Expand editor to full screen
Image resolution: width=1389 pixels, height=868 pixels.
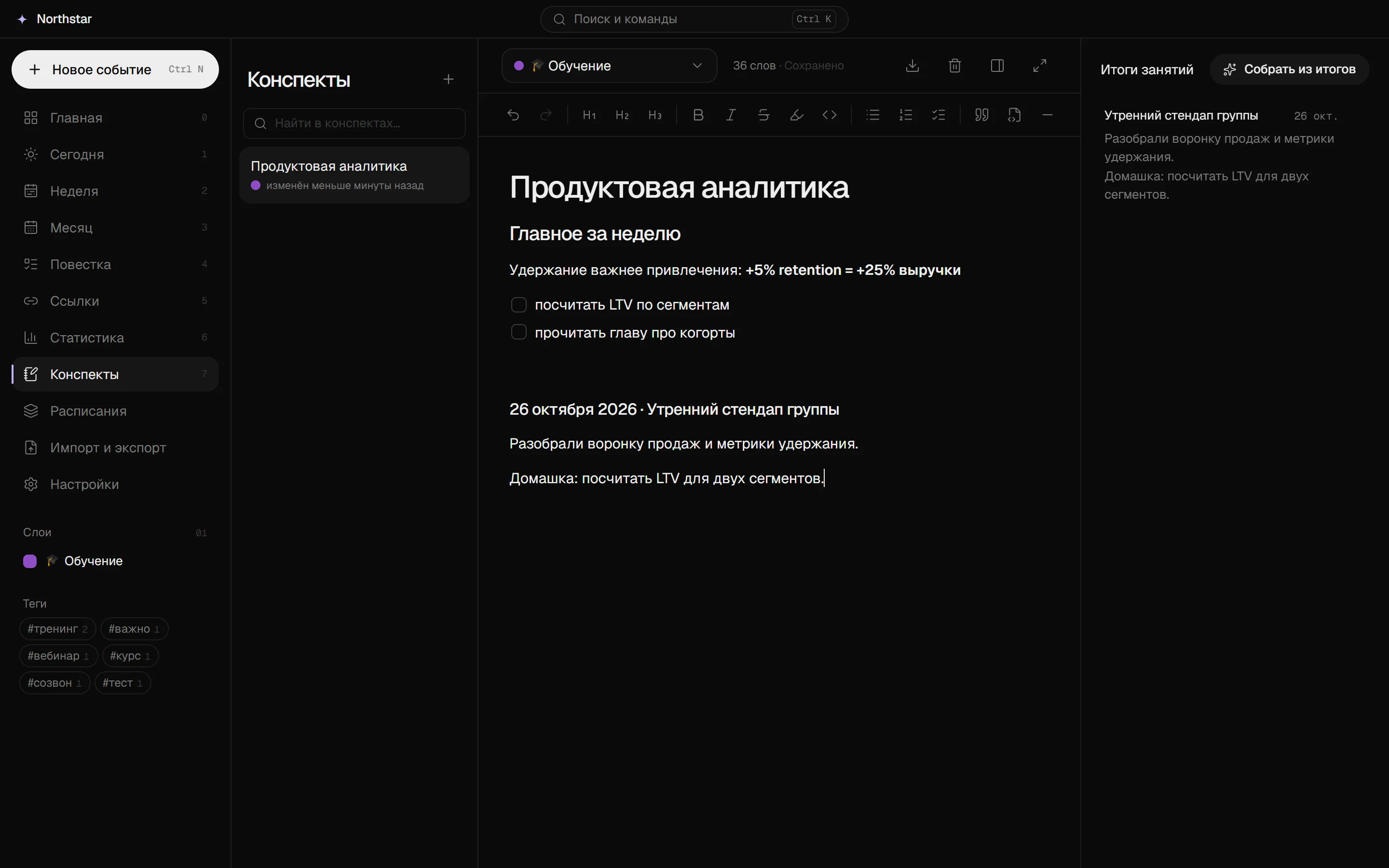[x=1039, y=66]
